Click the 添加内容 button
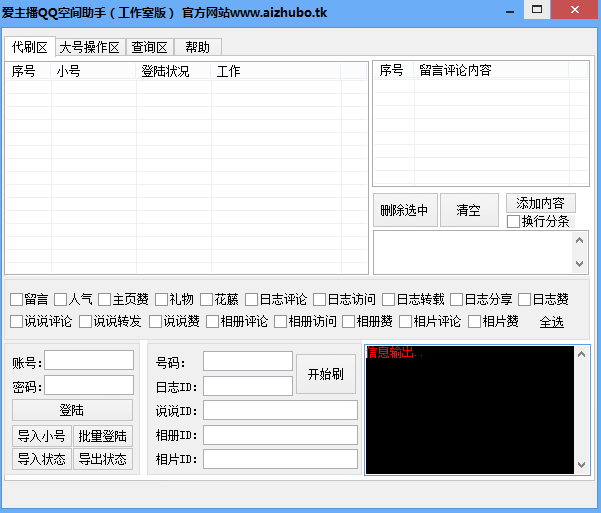The image size is (601, 513). [x=540, y=203]
